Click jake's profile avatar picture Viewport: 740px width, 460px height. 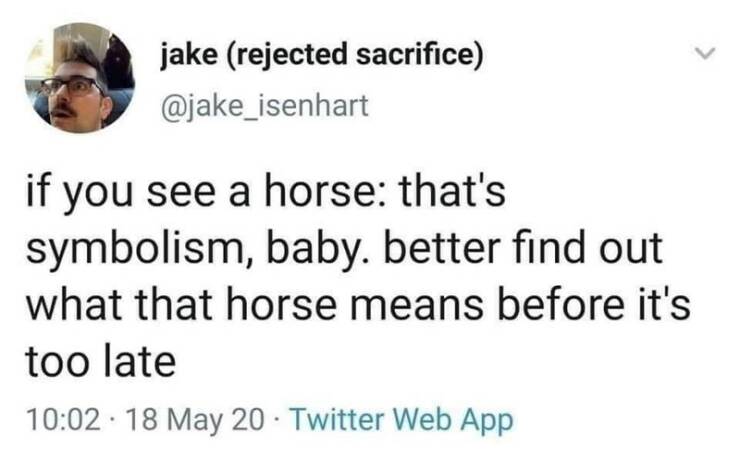click(78, 77)
